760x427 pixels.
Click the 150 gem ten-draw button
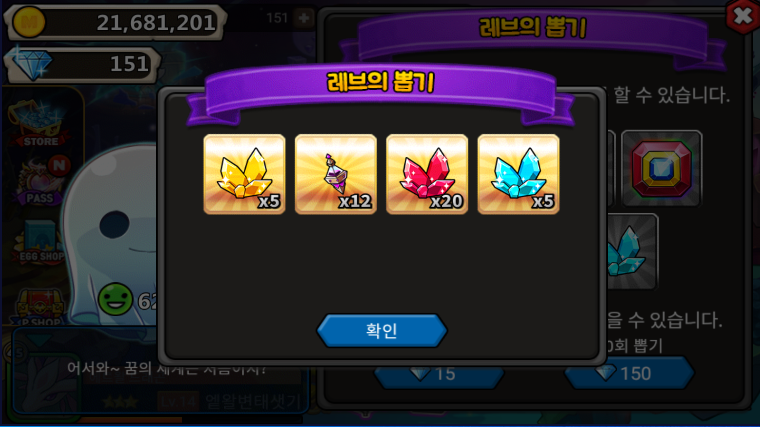point(629,373)
